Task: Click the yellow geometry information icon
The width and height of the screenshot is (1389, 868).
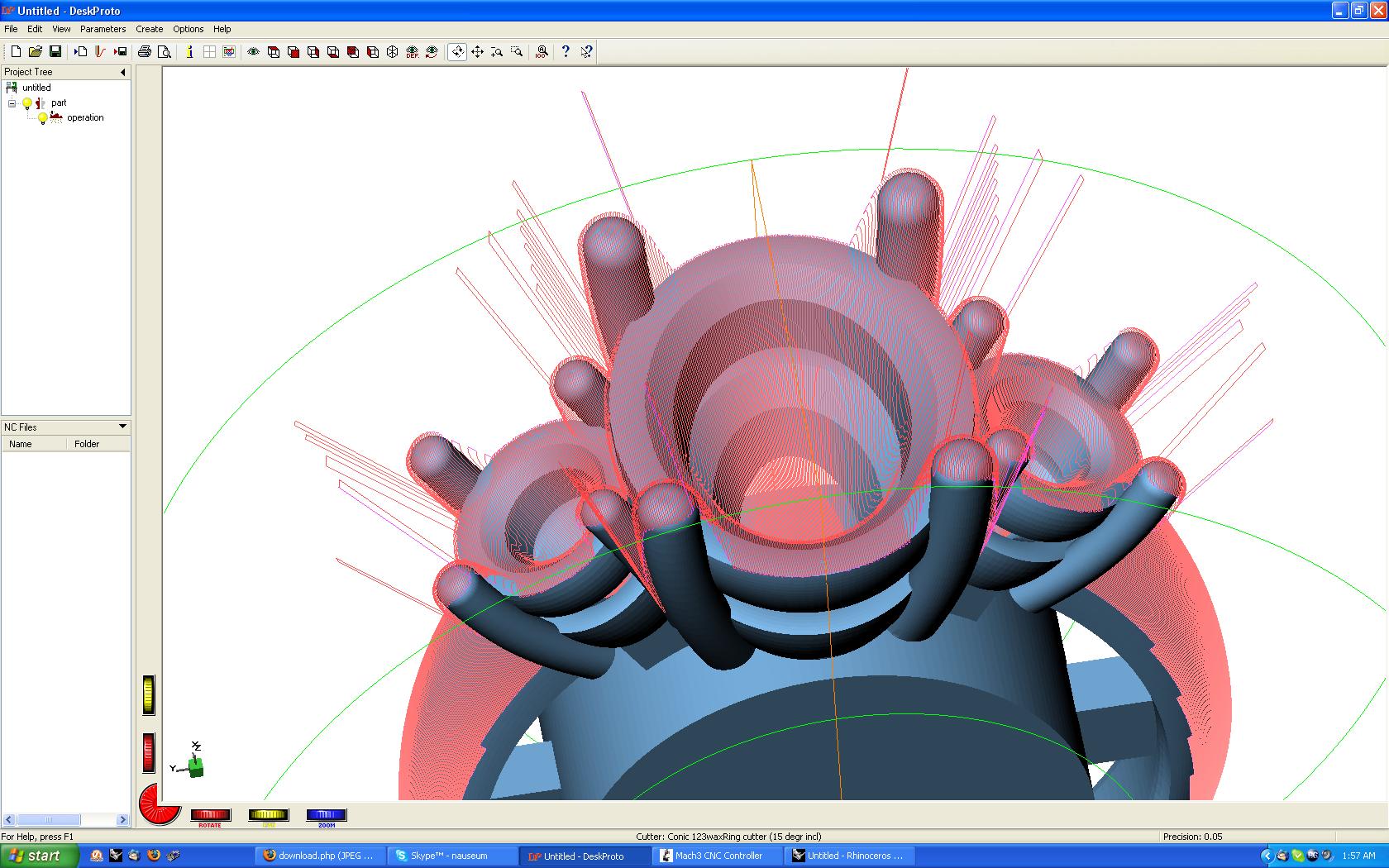Action: (189, 51)
